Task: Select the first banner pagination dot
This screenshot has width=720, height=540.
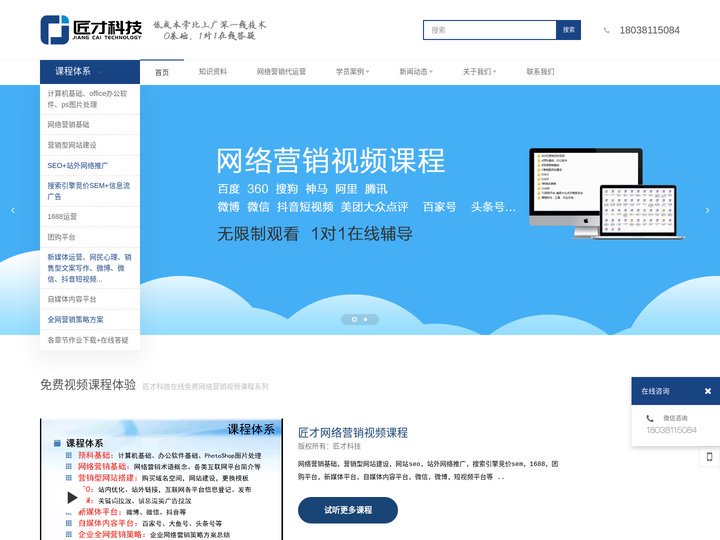Action: 354,319
